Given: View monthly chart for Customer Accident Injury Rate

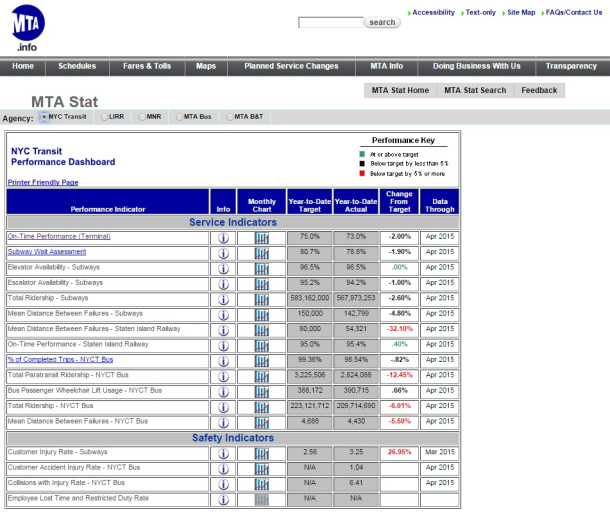Looking at the screenshot, I should tap(261, 469).
